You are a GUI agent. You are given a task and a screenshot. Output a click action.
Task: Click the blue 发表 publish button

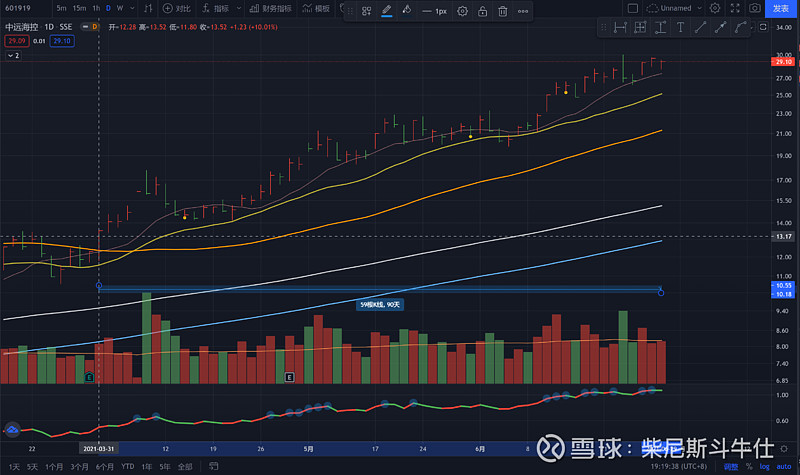click(x=781, y=8)
